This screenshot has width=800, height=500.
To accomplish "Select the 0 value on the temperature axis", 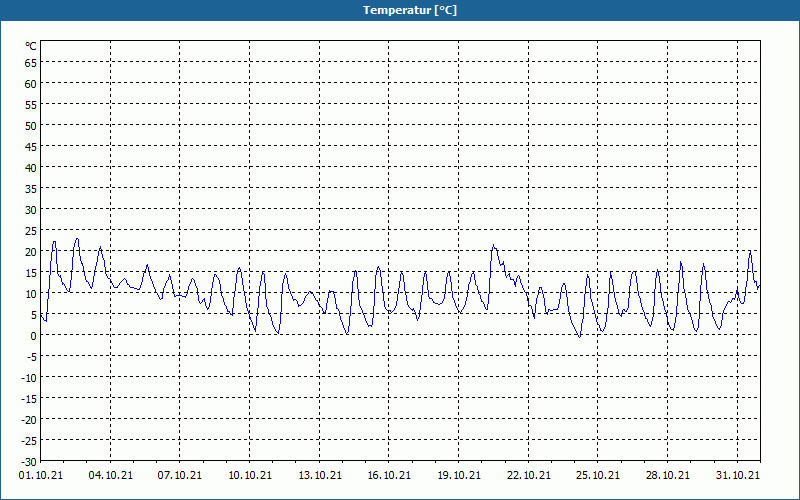I will point(34,336).
